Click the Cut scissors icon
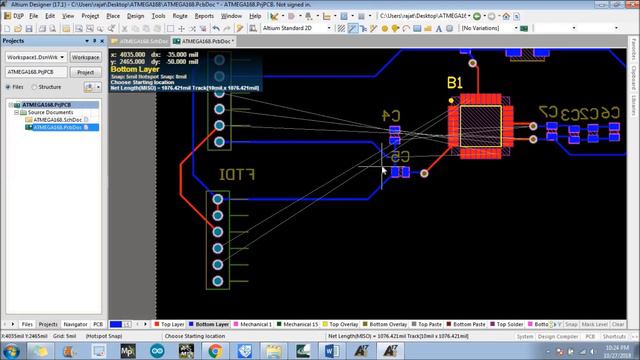Viewport: 640px width, 360px height. [124, 29]
